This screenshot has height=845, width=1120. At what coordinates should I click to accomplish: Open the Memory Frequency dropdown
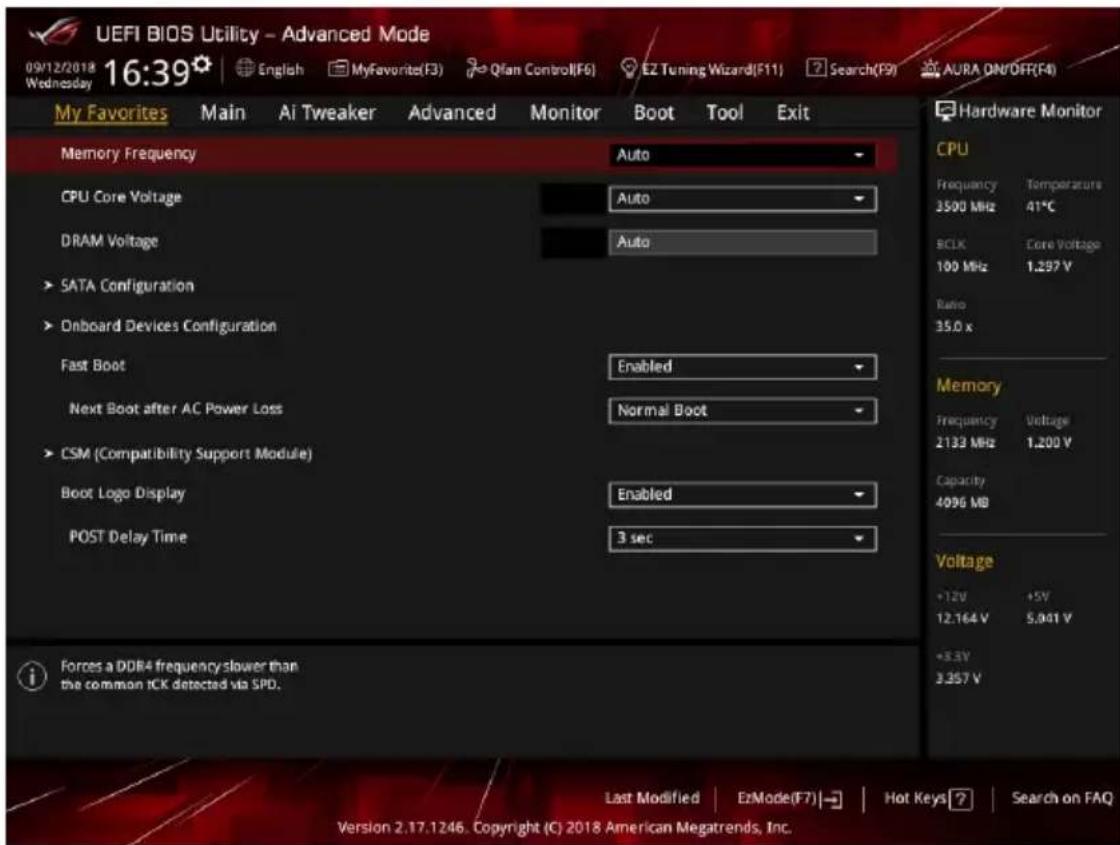742,155
